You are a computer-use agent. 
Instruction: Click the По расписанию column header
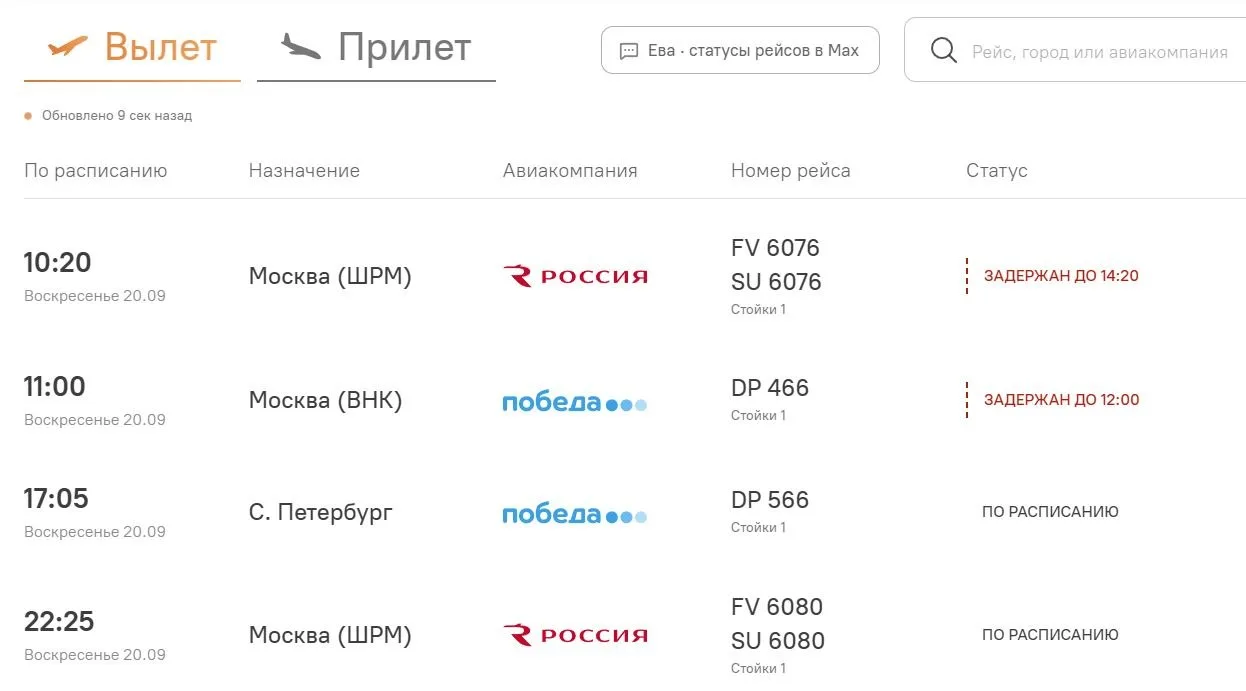(x=96, y=171)
